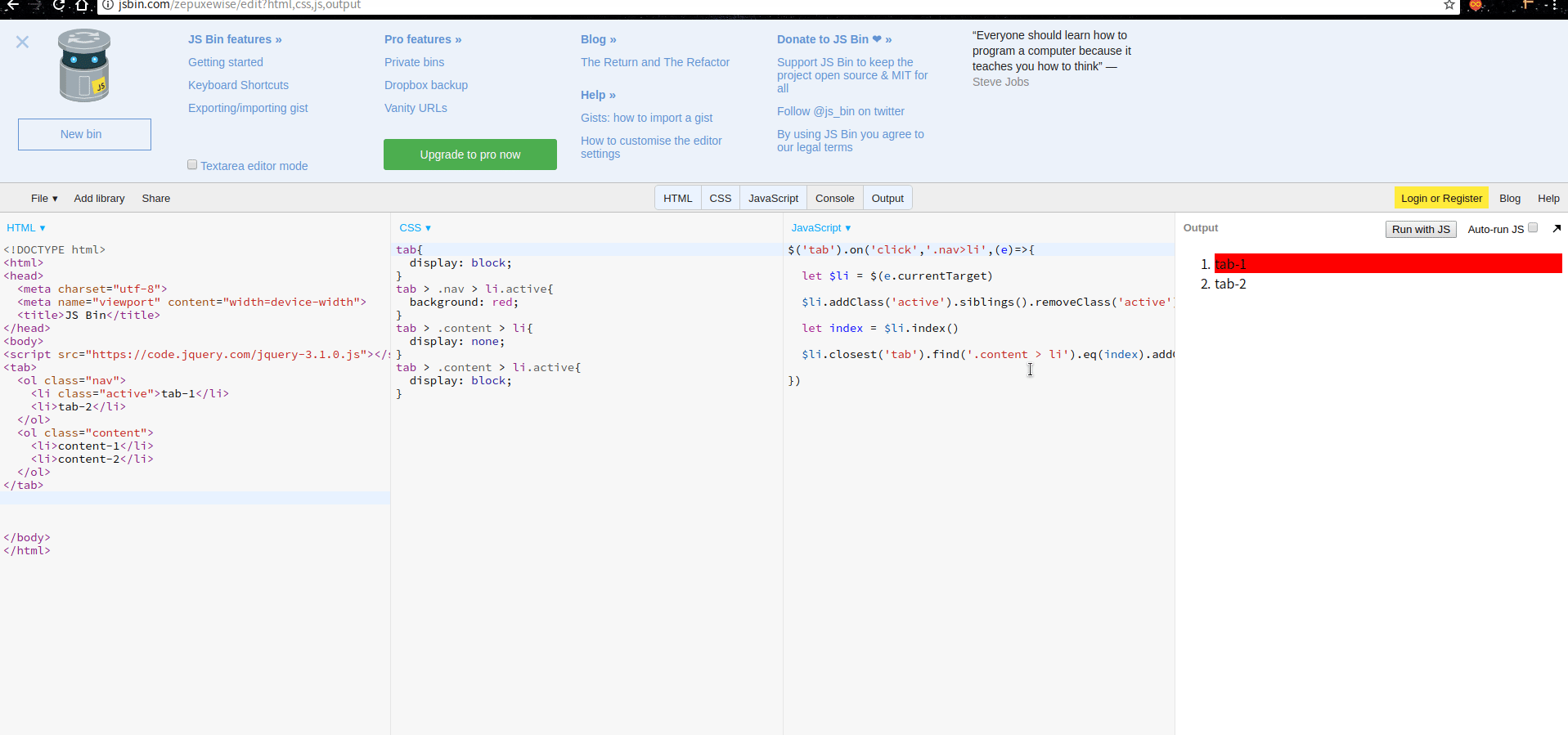View site info icon in address bar

(x=107, y=5)
